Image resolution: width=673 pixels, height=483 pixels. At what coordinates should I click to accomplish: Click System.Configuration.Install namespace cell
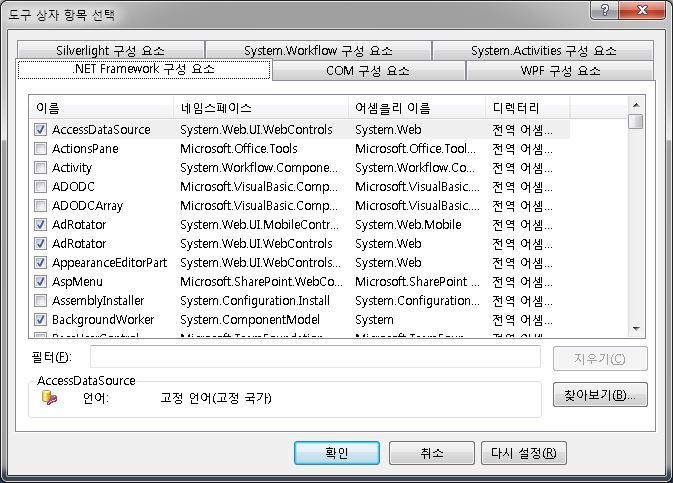point(255,301)
